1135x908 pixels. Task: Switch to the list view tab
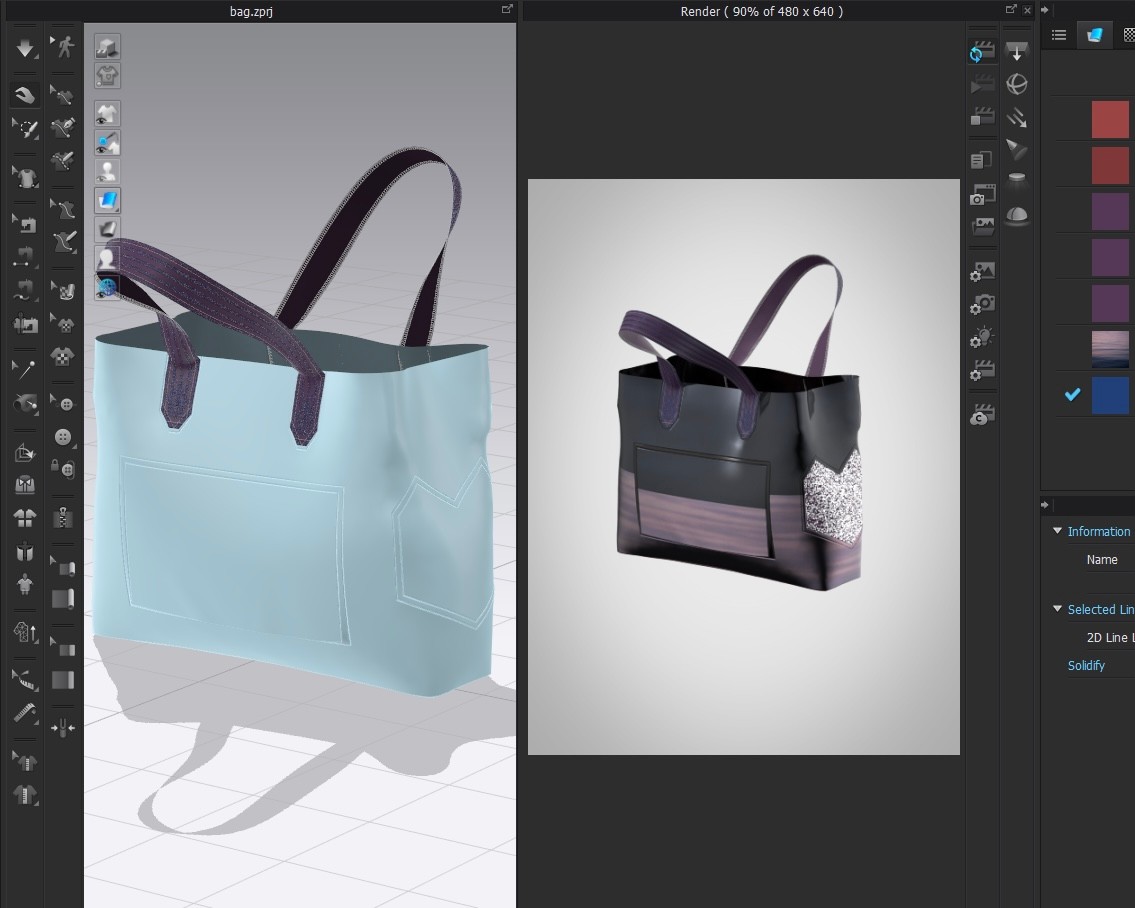[x=1059, y=35]
